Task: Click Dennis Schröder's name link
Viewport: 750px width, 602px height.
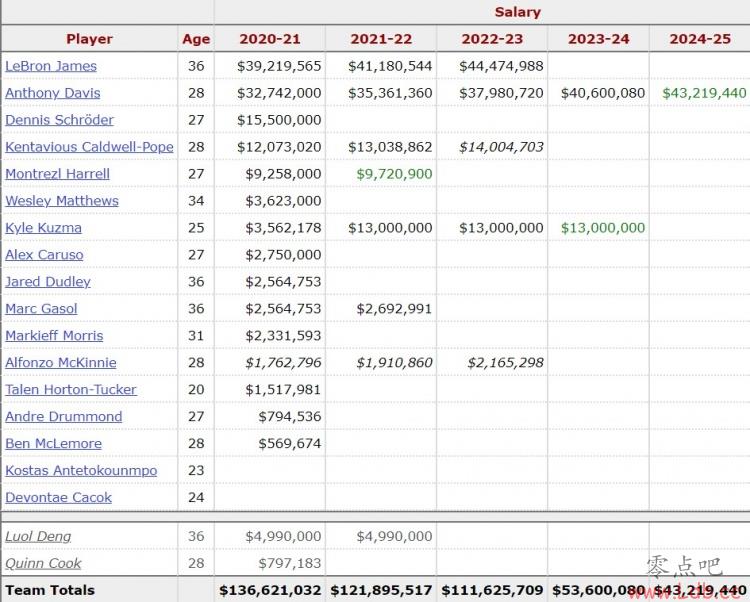Action: (x=60, y=120)
